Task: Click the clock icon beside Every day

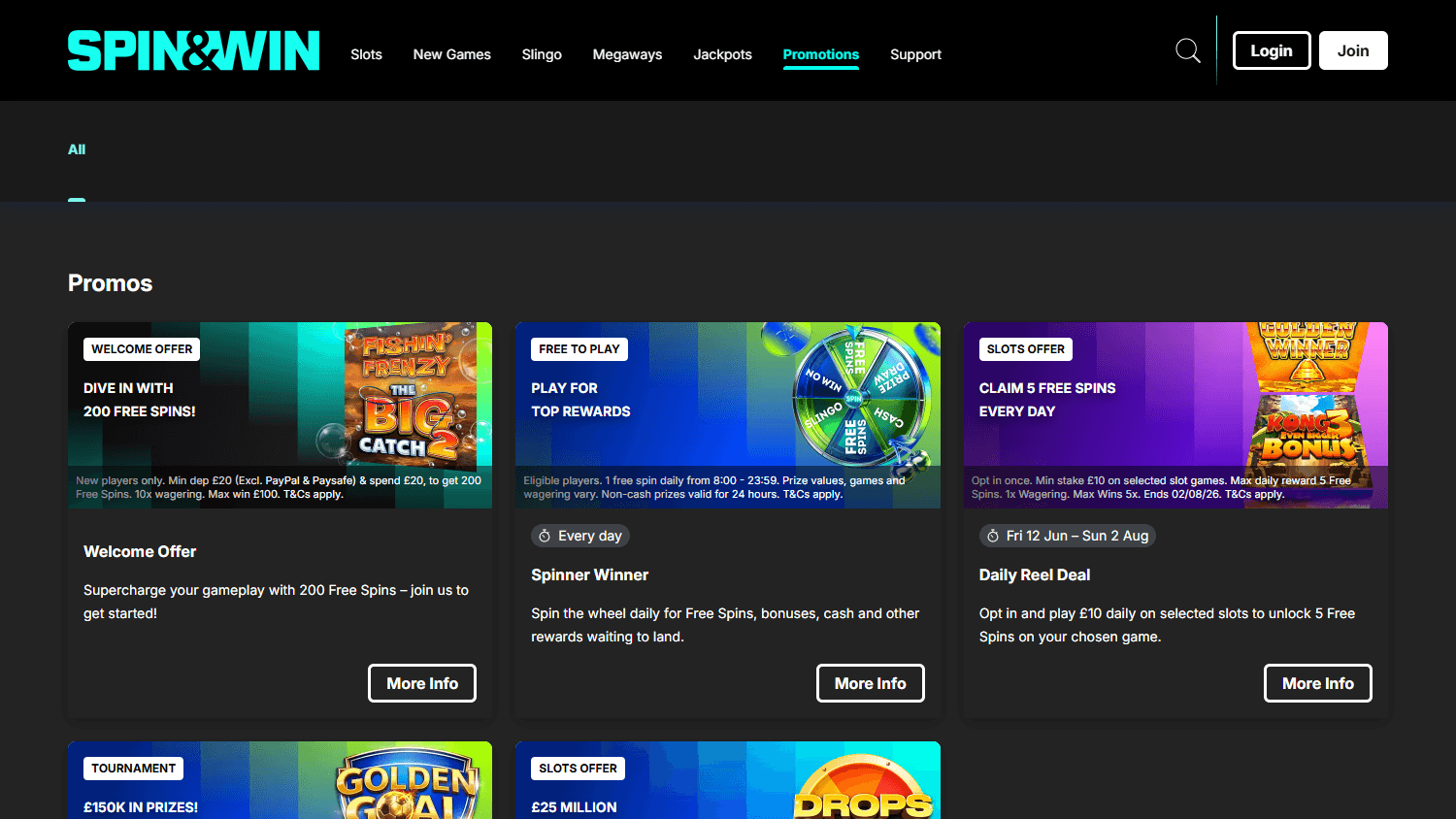Action: (x=545, y=536)
